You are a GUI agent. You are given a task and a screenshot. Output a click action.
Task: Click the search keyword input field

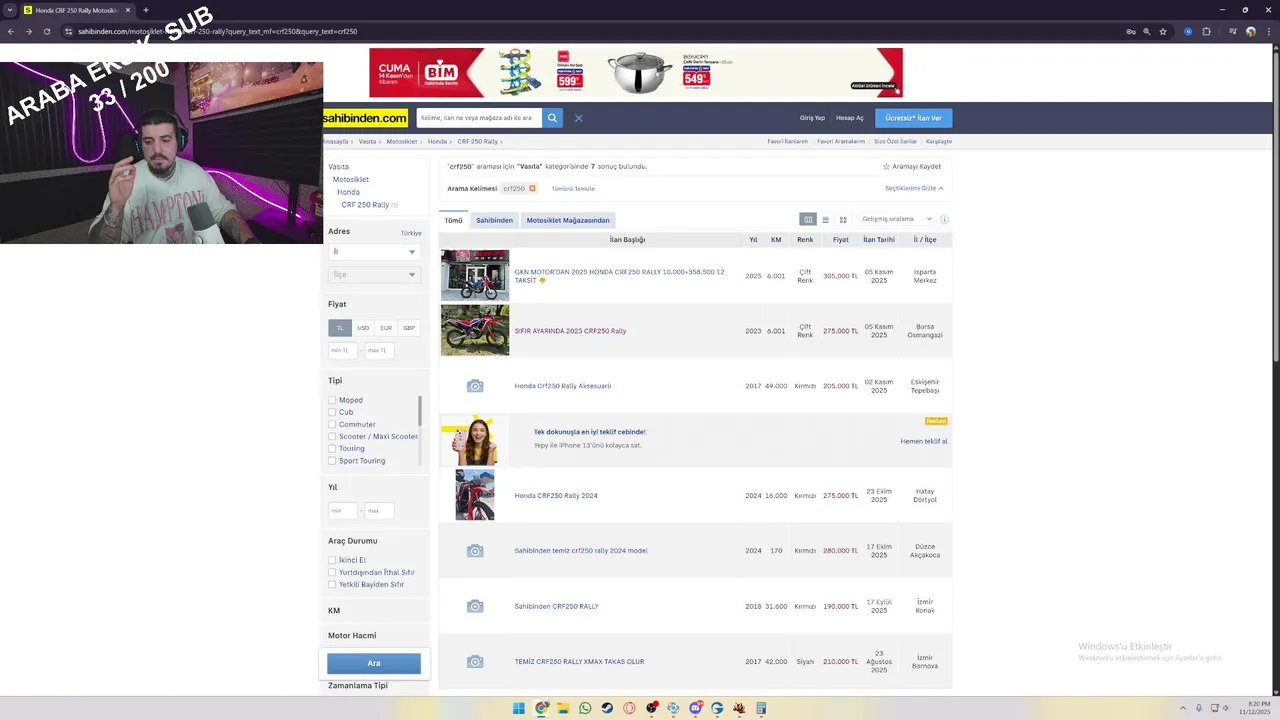coord(479,118)
